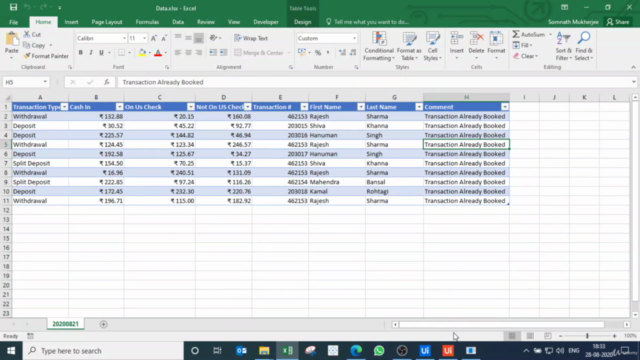
Task: Click Increase Decimal icon
Action: pos(342,52)
